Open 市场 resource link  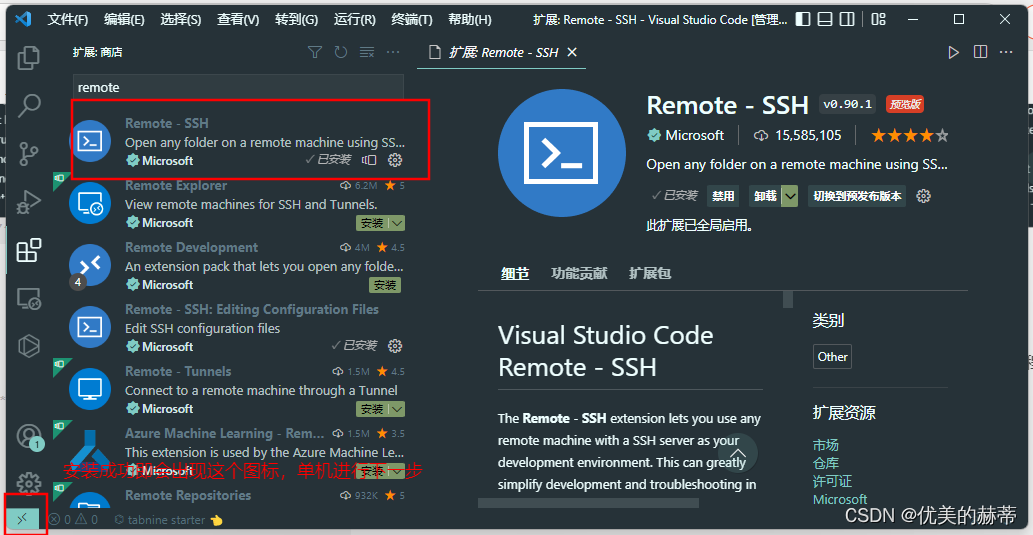tap(825, 445)
